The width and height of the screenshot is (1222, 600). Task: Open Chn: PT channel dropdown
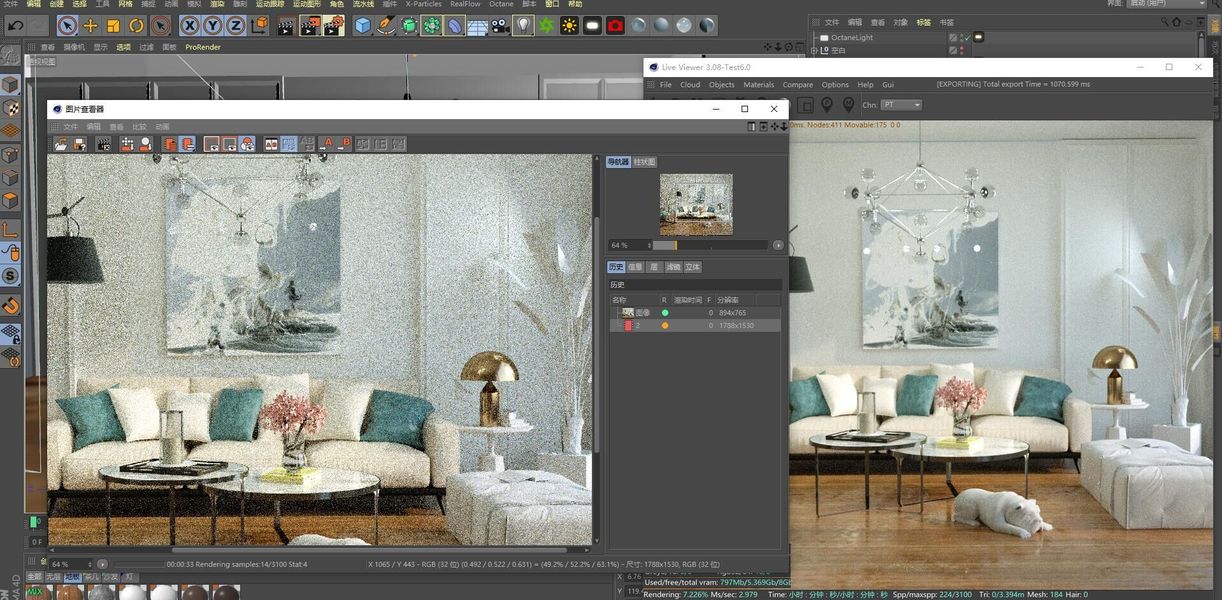[x=901, y=105]
